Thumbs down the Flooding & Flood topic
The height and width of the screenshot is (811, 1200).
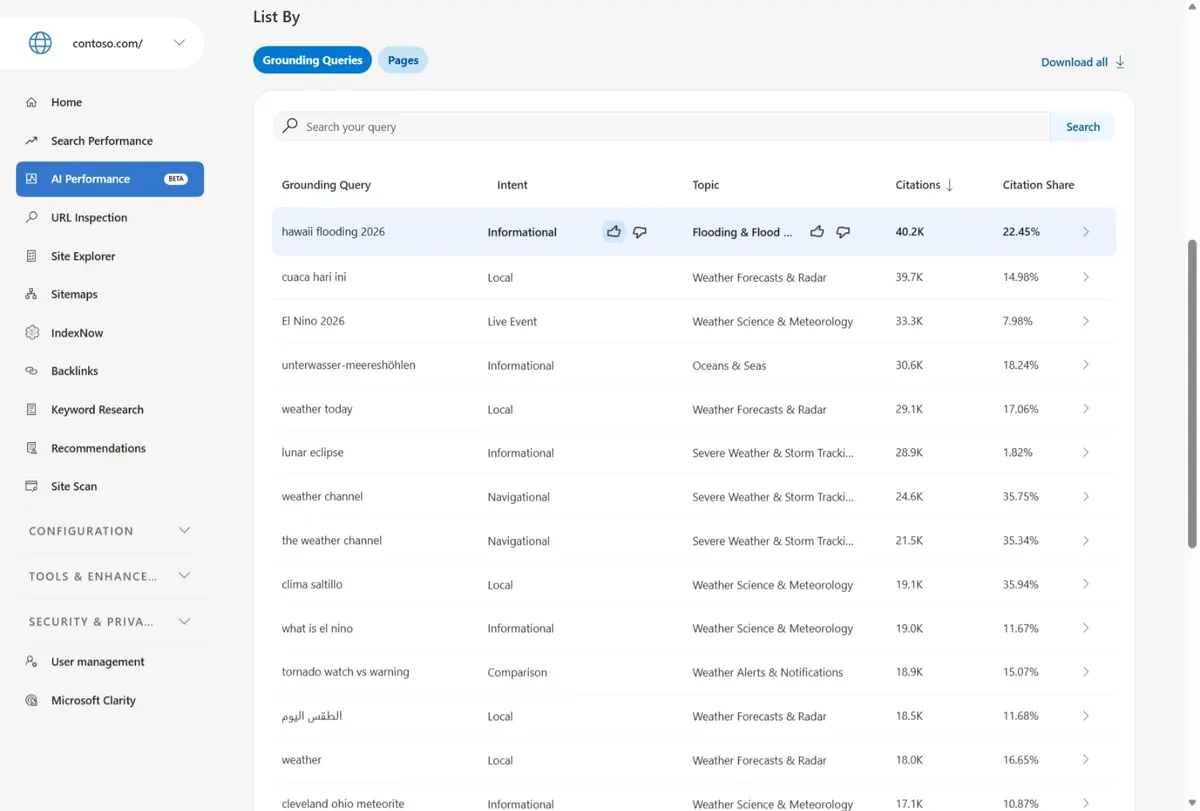pyautogui.click(x=843, y=232)
